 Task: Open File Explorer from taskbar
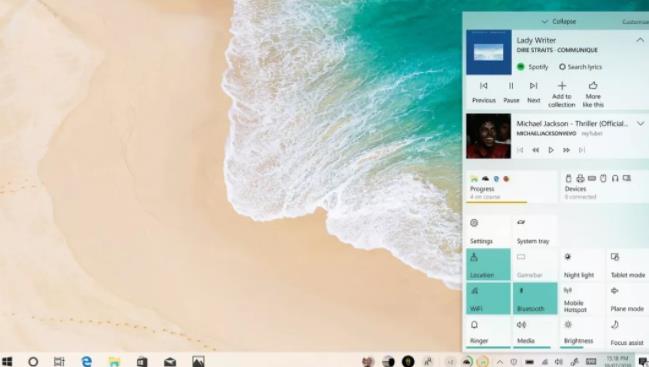tap(114, 361)
